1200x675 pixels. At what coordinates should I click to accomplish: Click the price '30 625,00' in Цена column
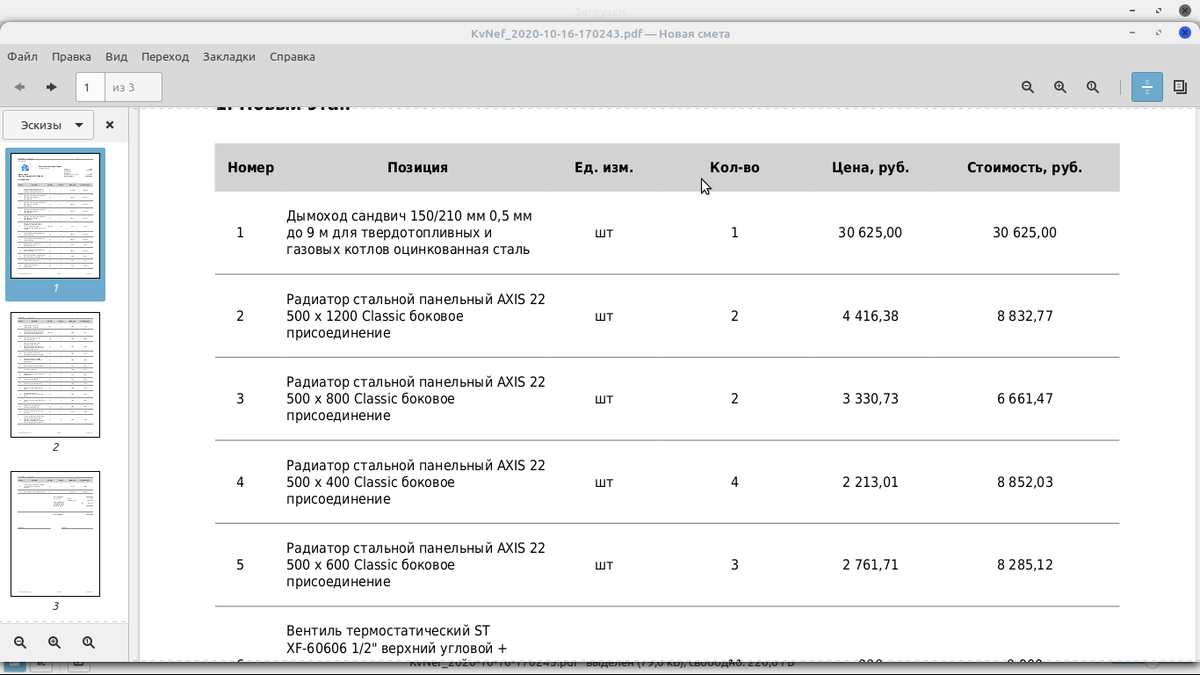pos(870,233)
